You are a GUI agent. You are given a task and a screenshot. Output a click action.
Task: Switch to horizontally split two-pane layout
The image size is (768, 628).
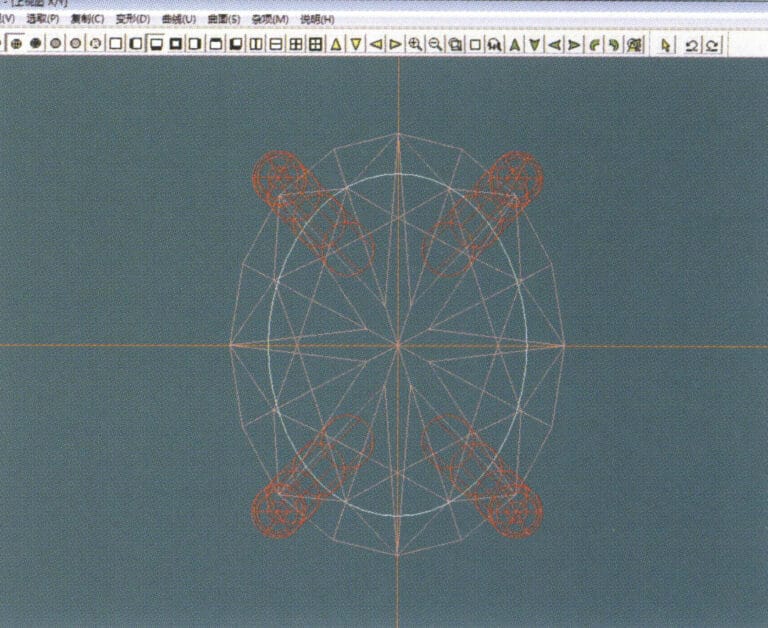click(x=276, y=44)
